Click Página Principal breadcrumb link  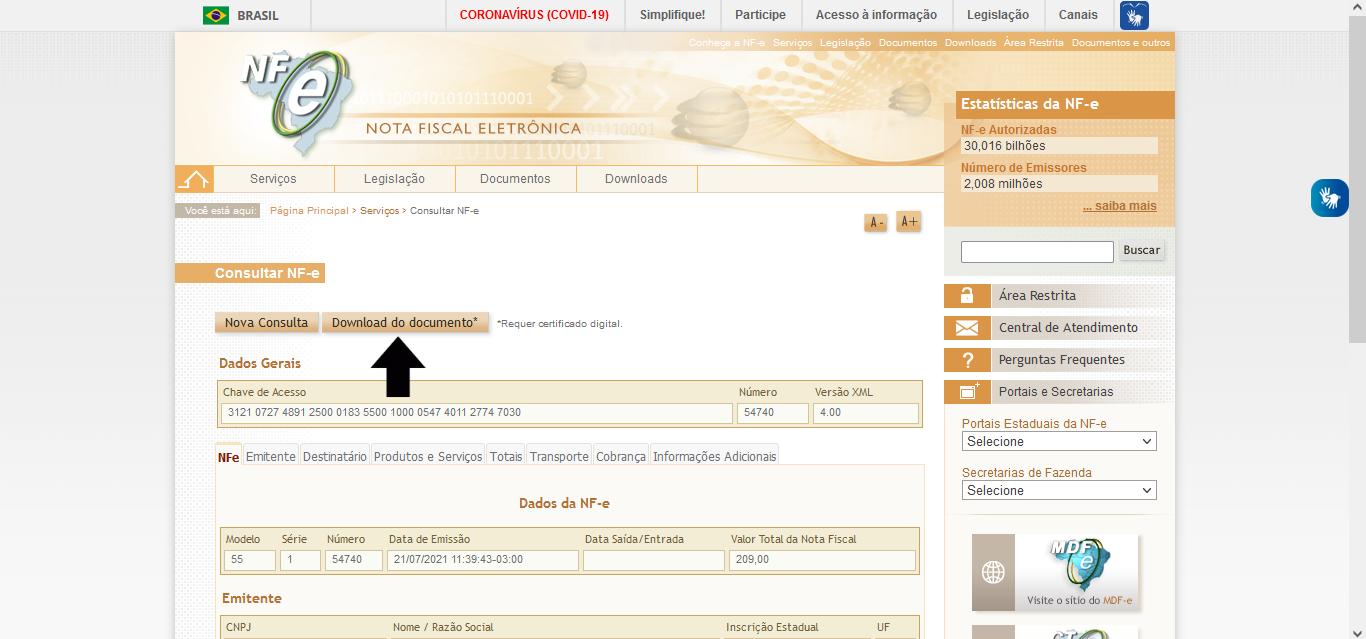coord(309,211)
